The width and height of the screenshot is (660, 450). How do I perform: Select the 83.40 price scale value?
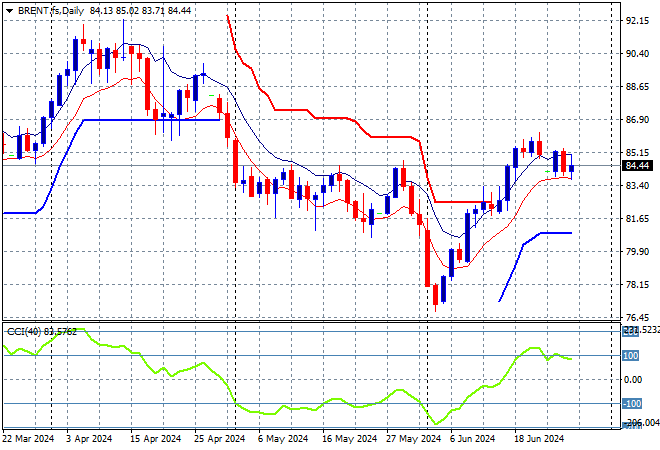tap(637, 185)
